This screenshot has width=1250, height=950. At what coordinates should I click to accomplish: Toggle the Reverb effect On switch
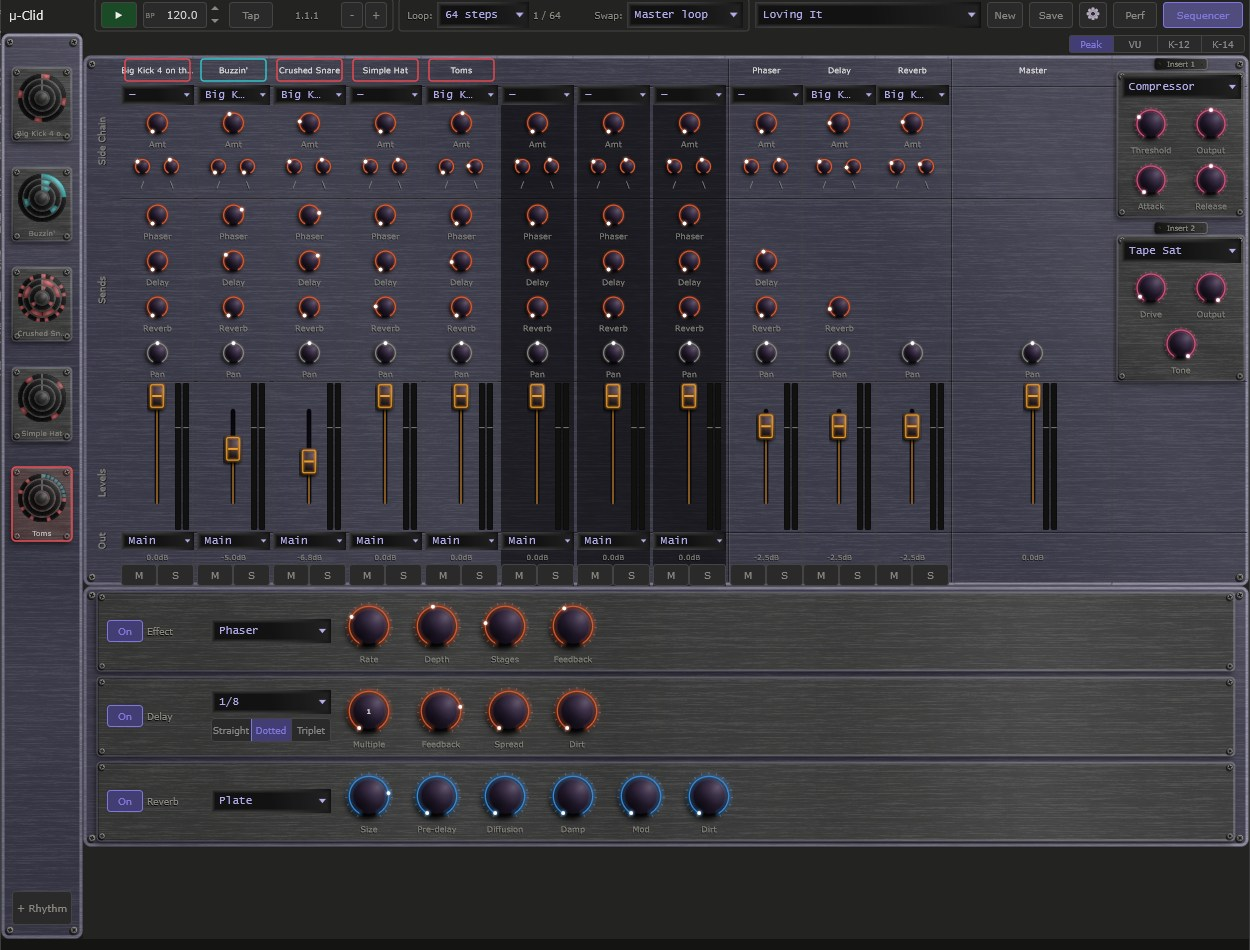click(125, 801)
